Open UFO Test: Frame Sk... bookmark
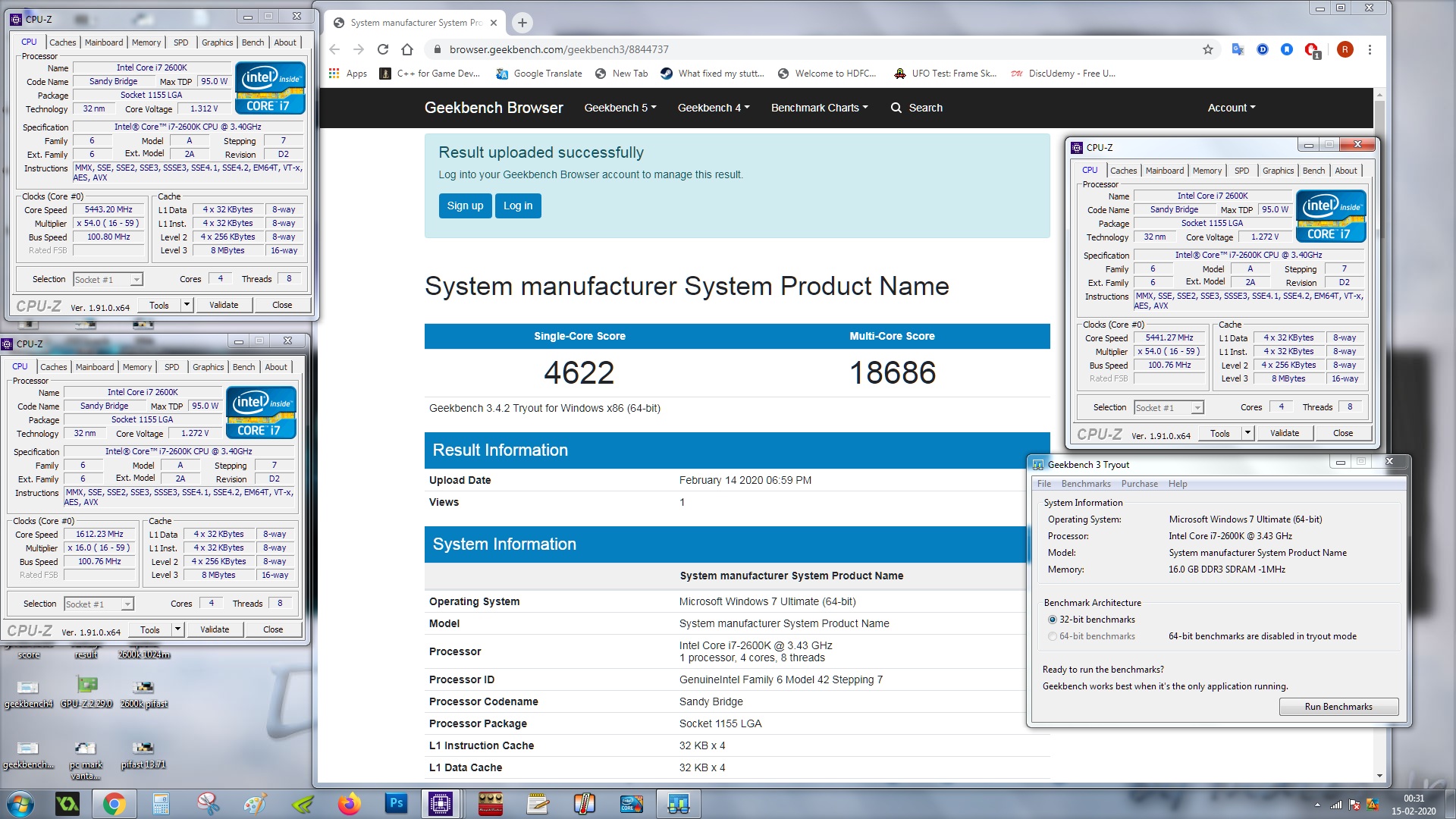 [945, 74]
